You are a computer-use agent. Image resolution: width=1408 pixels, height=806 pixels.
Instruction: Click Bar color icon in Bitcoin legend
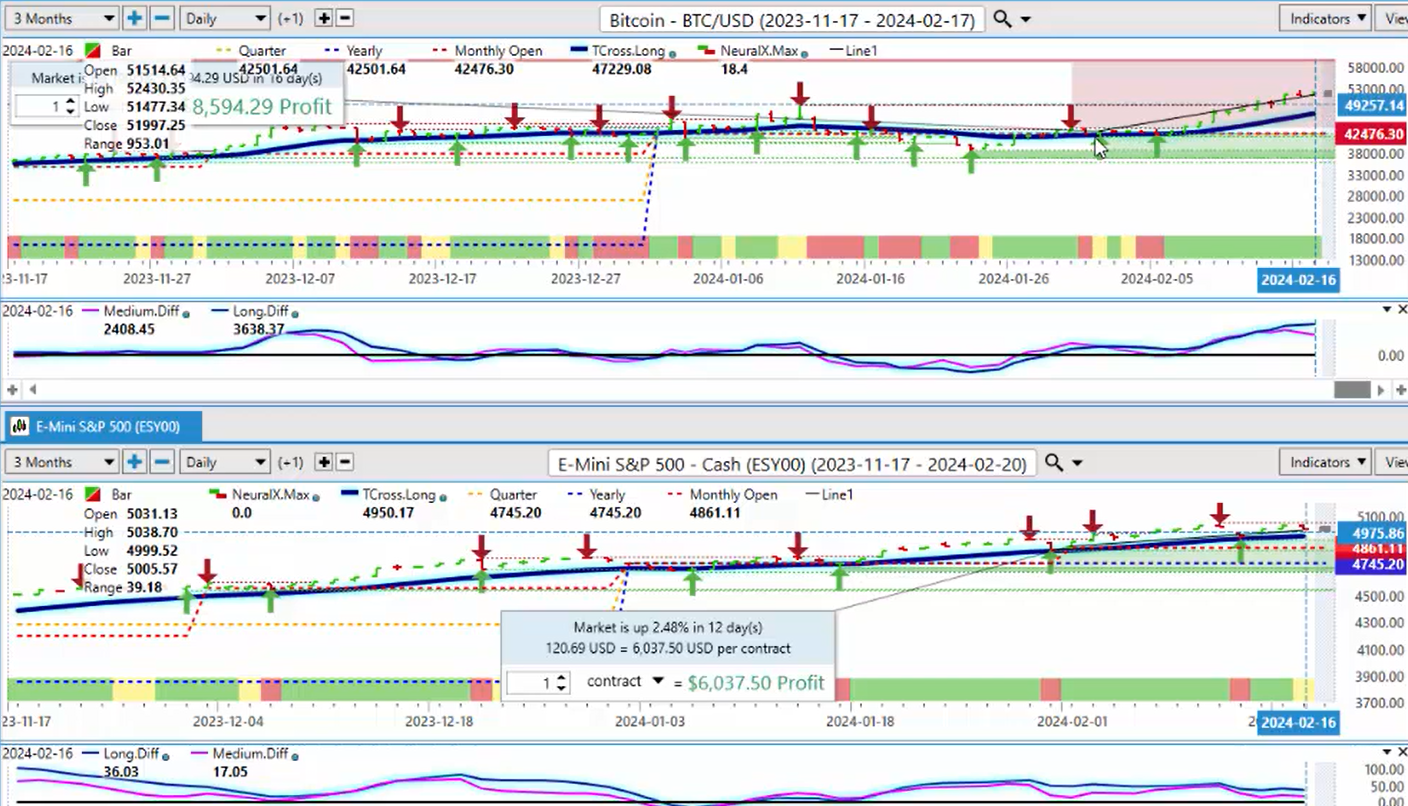point(93,50)
